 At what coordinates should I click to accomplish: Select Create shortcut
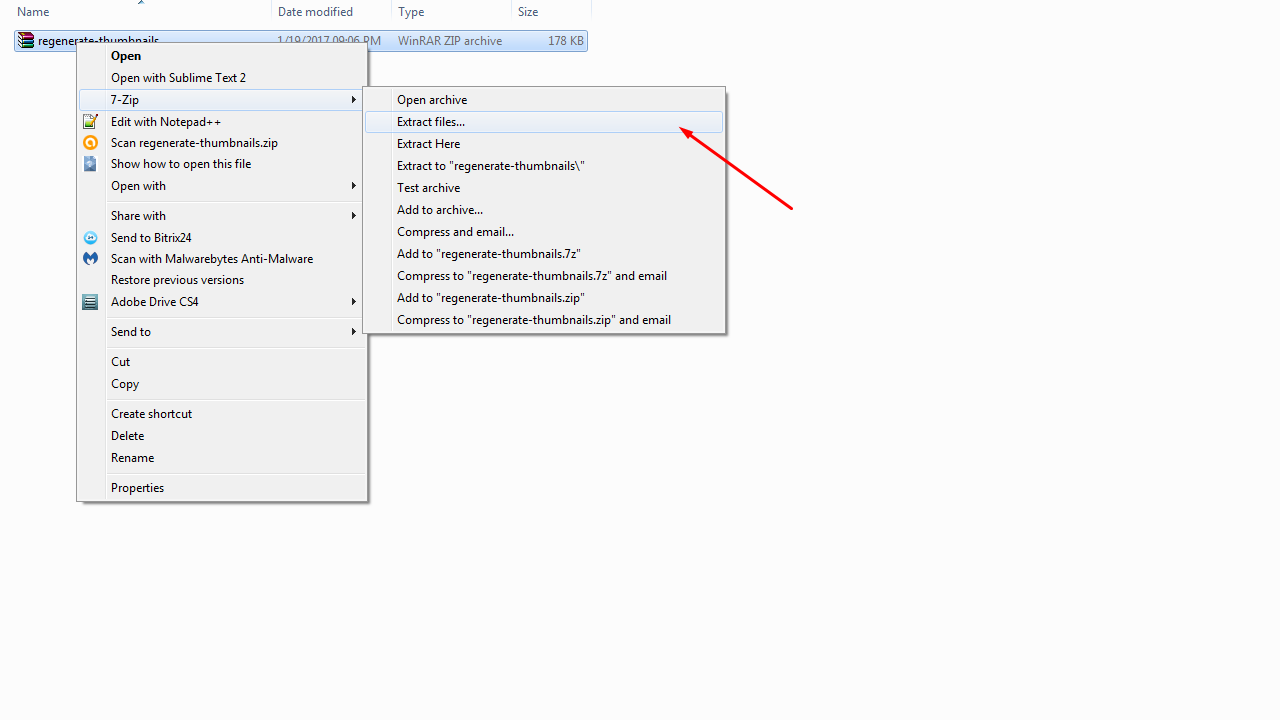[x=222, y=414]
